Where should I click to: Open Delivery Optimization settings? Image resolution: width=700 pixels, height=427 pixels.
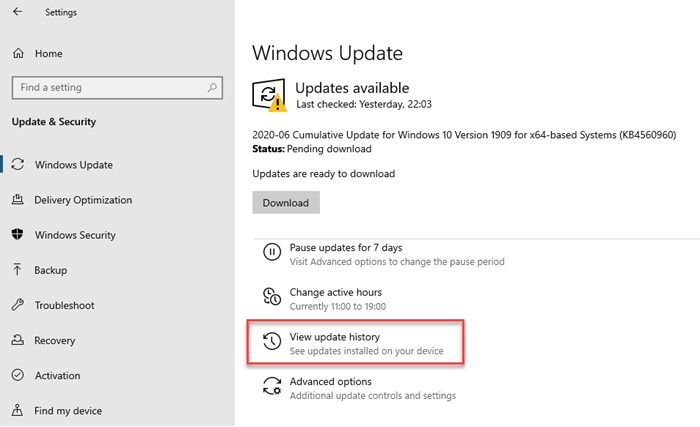83,200
